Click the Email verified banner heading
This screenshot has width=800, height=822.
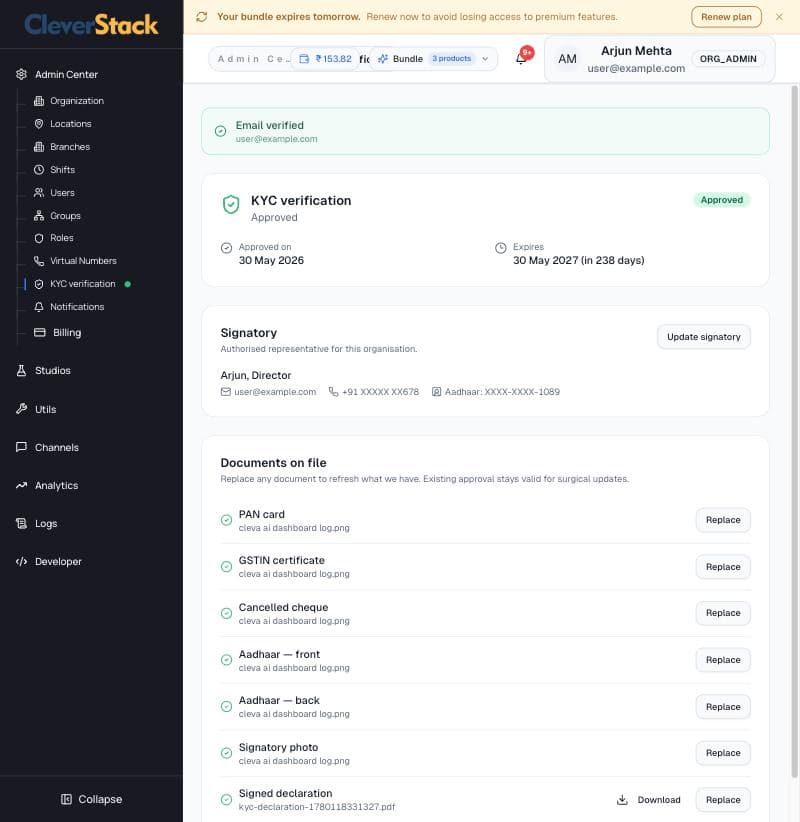click(x=269, y=125)
